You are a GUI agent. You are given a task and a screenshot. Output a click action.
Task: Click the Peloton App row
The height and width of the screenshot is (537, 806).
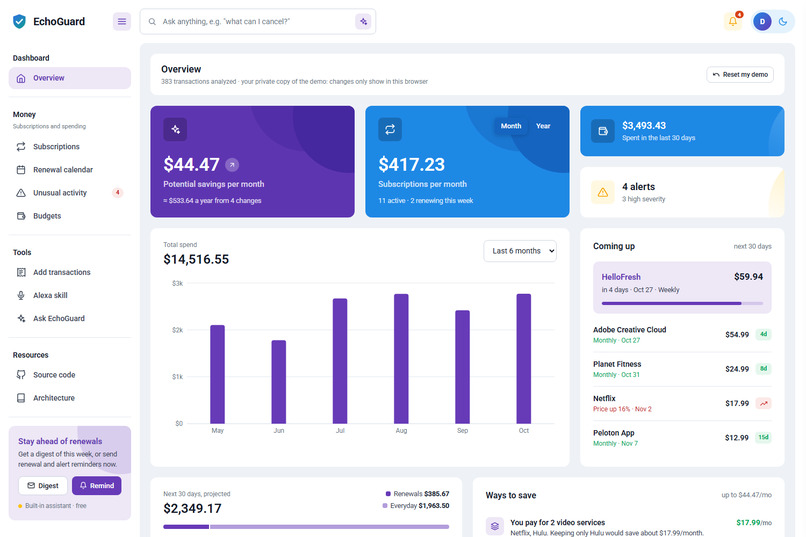tap(682, 438)
